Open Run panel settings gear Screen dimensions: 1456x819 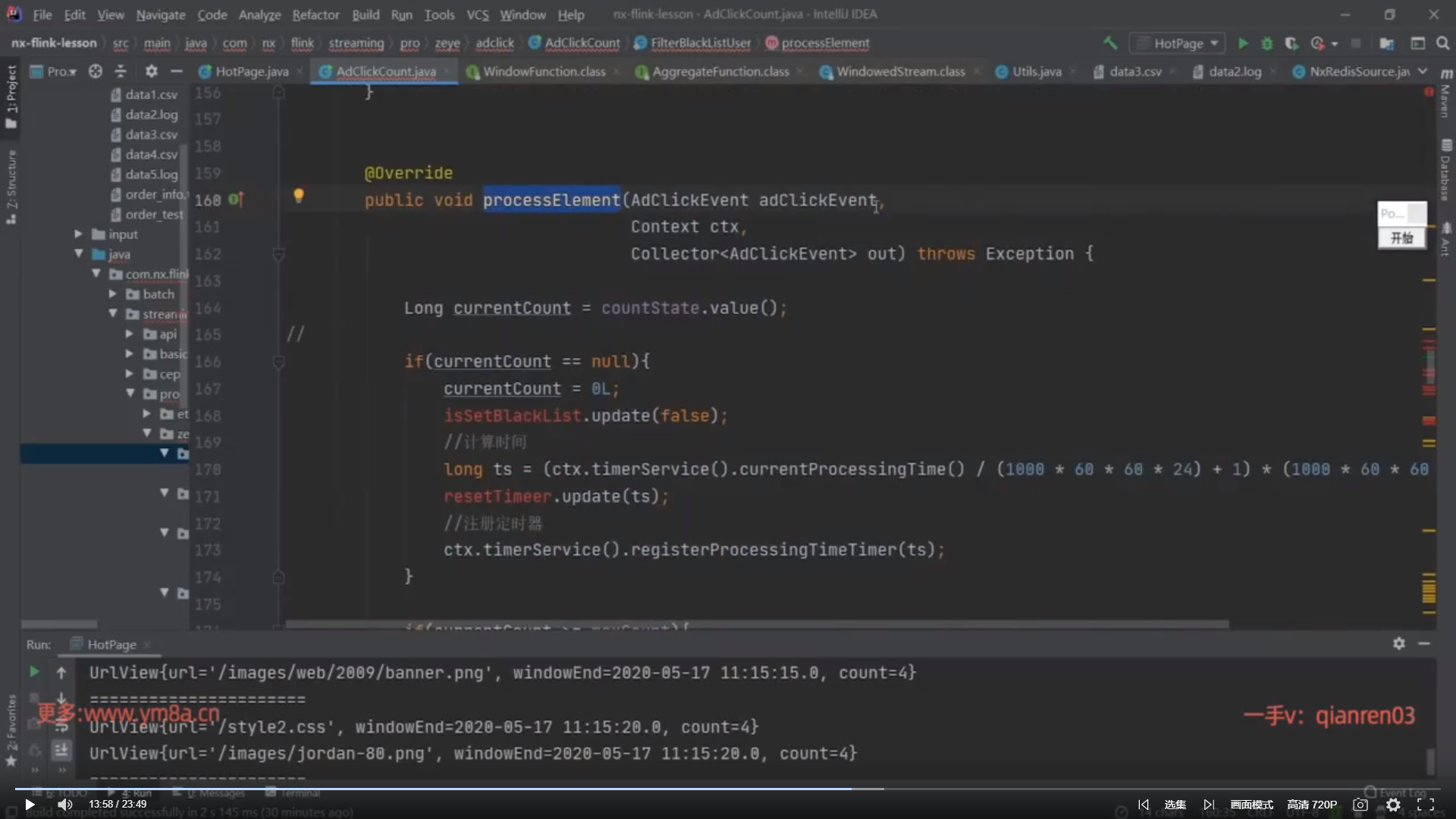coord(1398,643)
